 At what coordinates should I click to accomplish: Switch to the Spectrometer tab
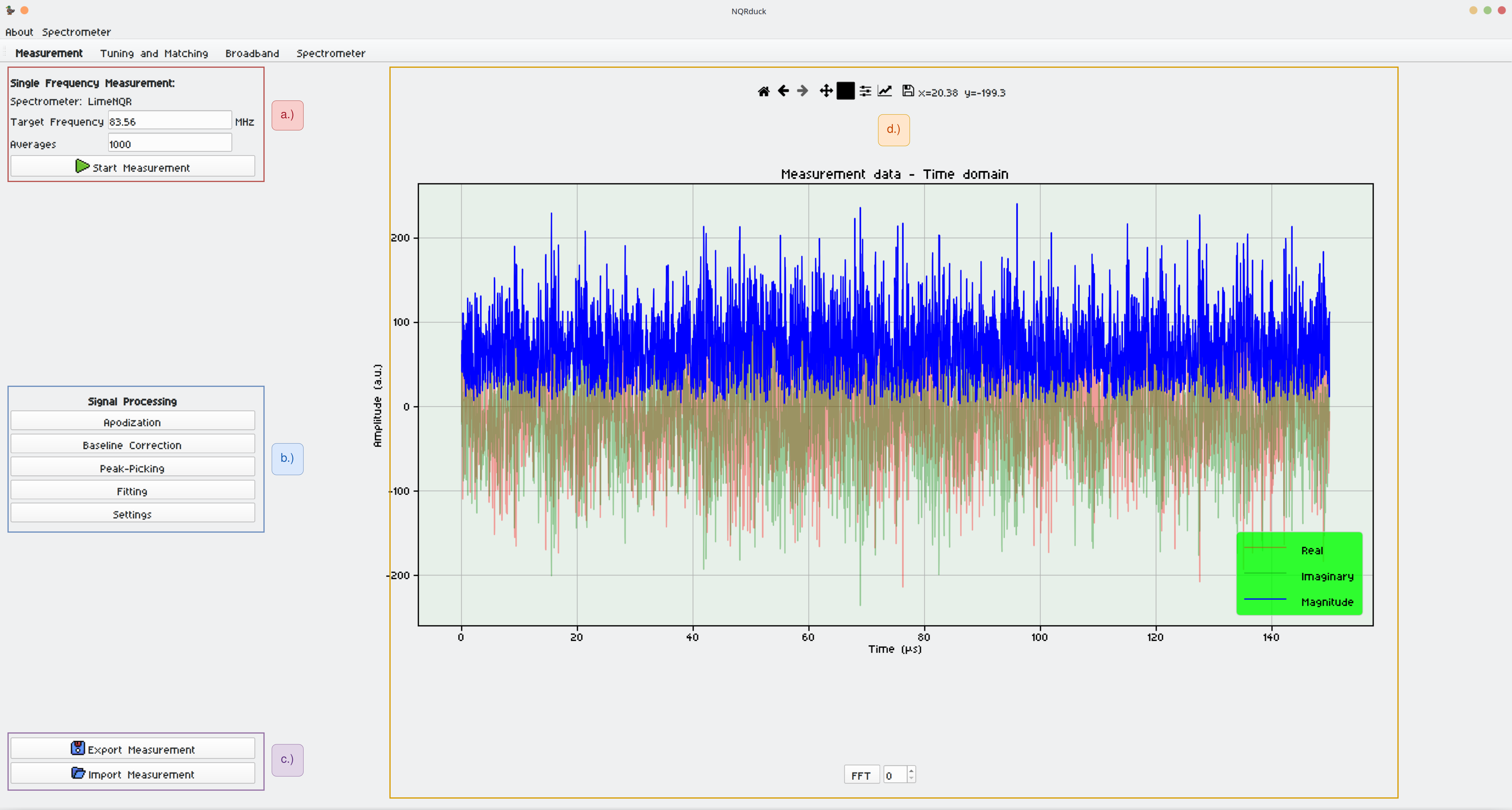(331, 53)
